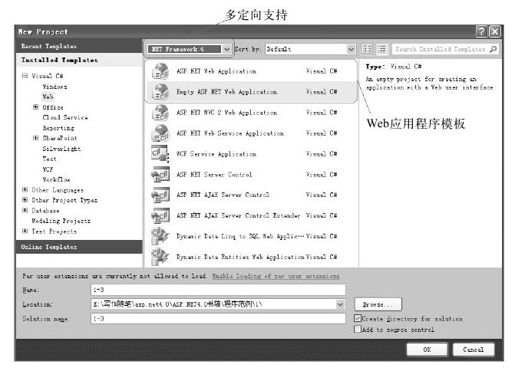Click the Name input field
The width and height of the screenshot is (515, 371).
click(x=218, y=290)
